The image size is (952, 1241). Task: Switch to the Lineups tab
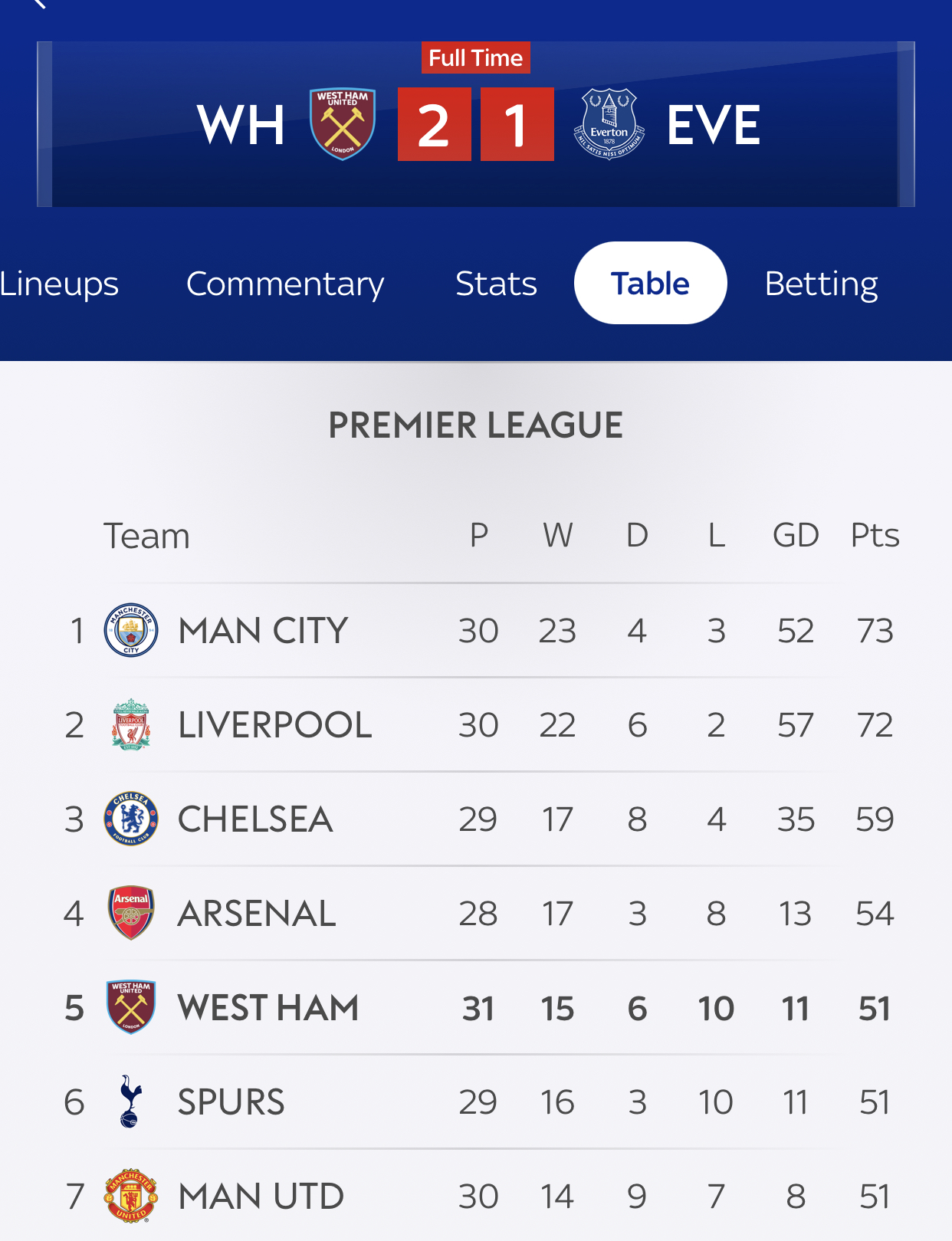[x=58, y=284]
